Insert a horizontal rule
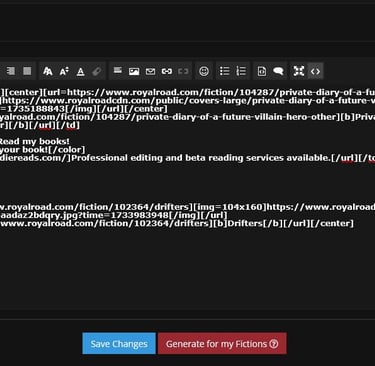 click(x=118, y=71)
